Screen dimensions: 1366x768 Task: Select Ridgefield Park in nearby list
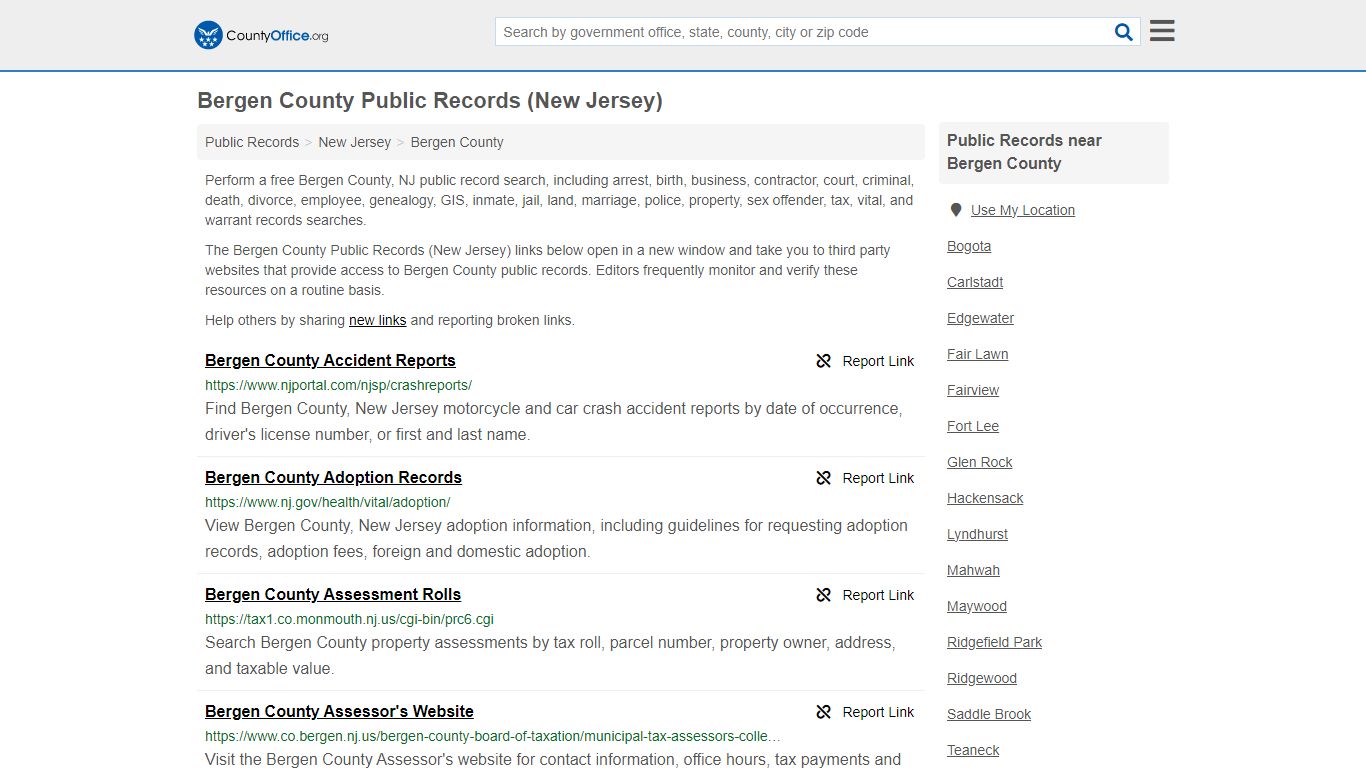click(994, 642)
